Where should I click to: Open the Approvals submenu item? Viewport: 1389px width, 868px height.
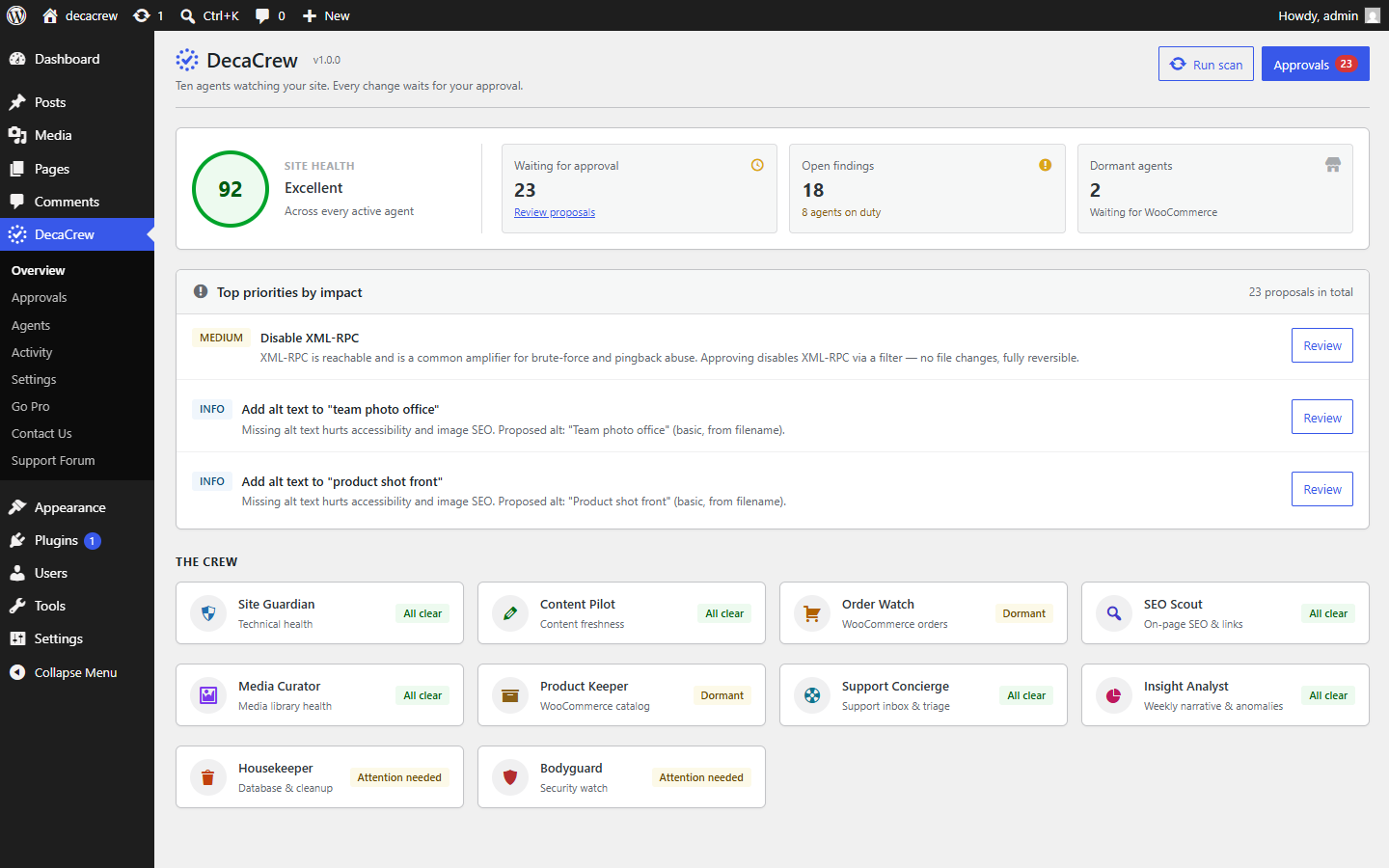(77, 298)
